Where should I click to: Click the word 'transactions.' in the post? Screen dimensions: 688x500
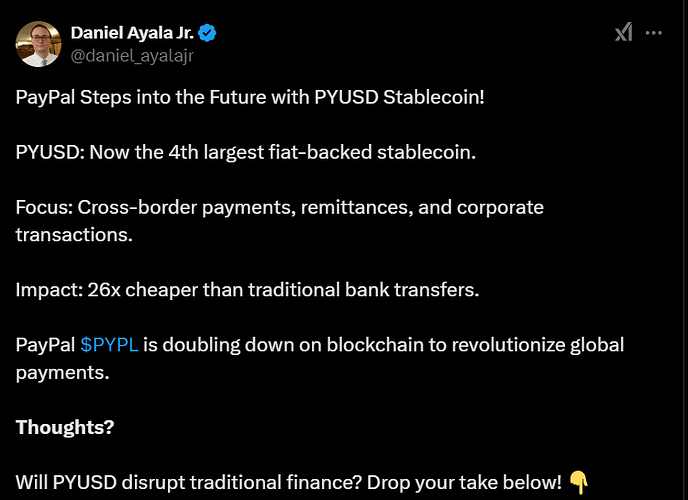[x=74, y=235]
